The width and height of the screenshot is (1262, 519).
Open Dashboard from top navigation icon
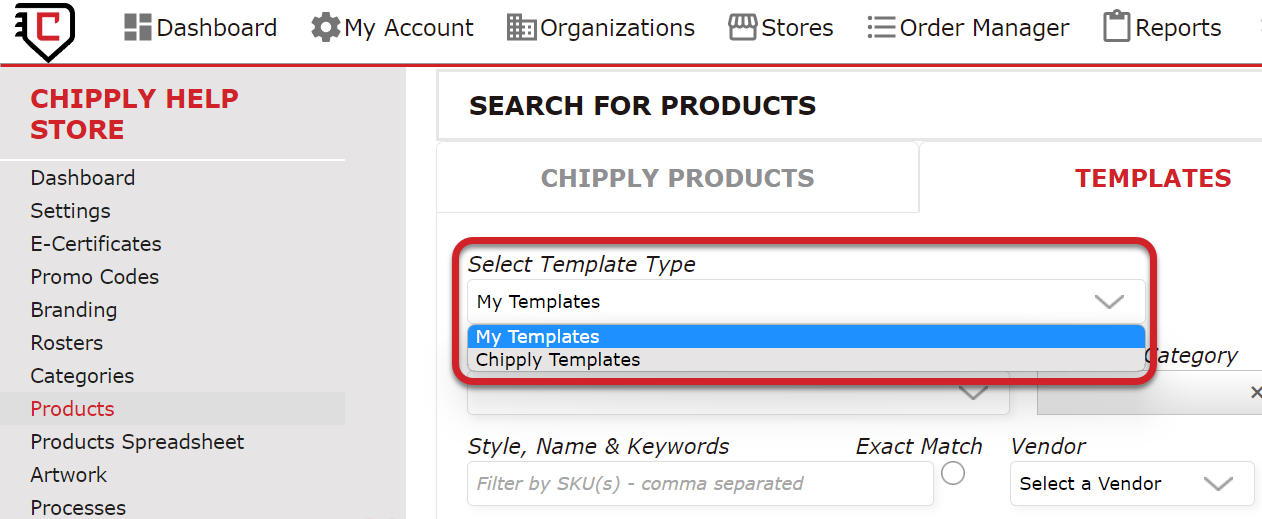[x=138, y=27]
